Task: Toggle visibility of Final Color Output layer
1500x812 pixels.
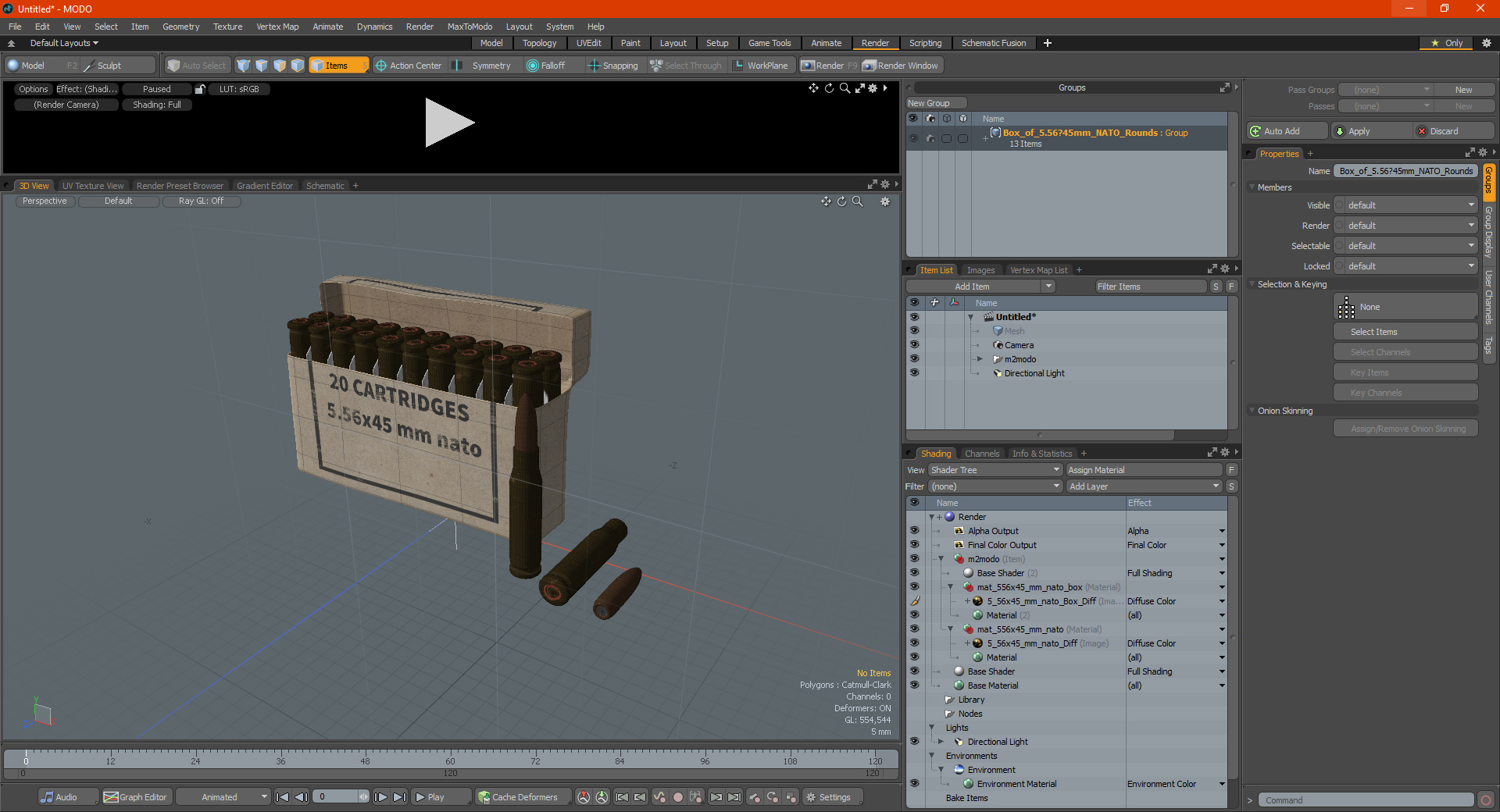Action: point(914,545)
